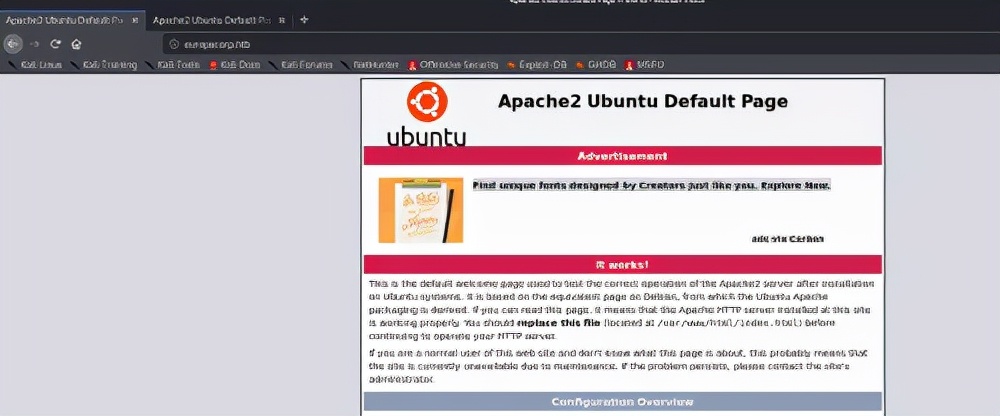The image size is (1000, 416).
Task: Switch to the second Apache2 Ubuntu Default tab
Action: (x=211, y=20)
